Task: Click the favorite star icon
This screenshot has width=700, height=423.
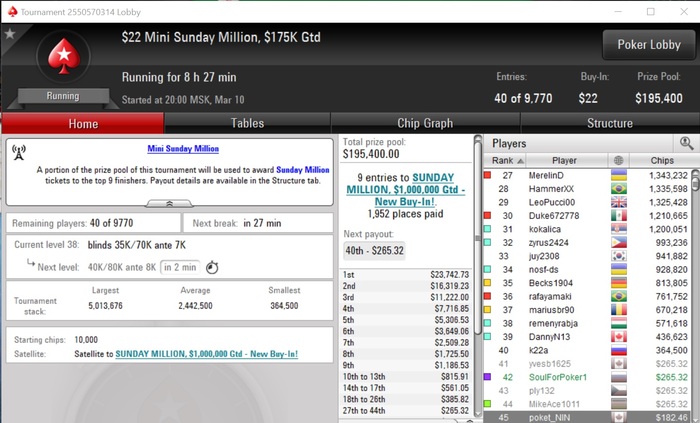Action: (x=10, y=34)
